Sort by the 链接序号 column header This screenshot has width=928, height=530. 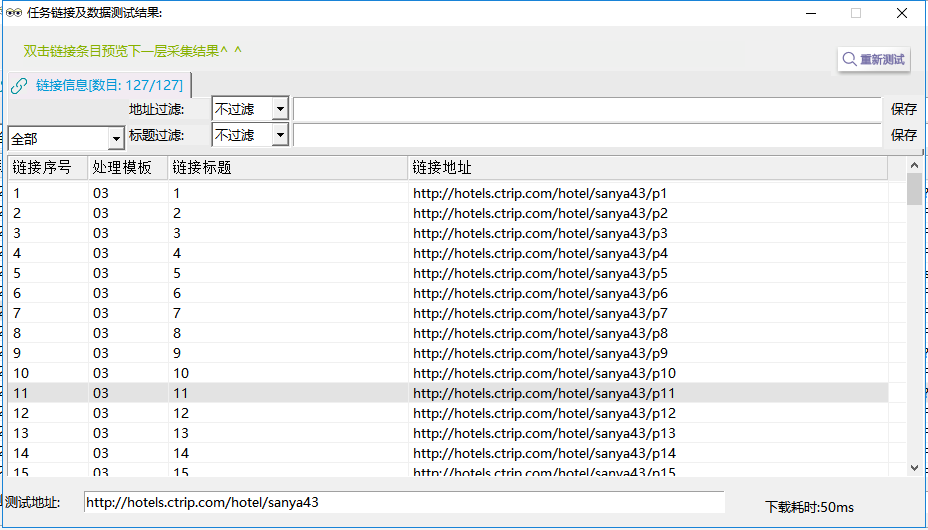[x=48, y=168]
